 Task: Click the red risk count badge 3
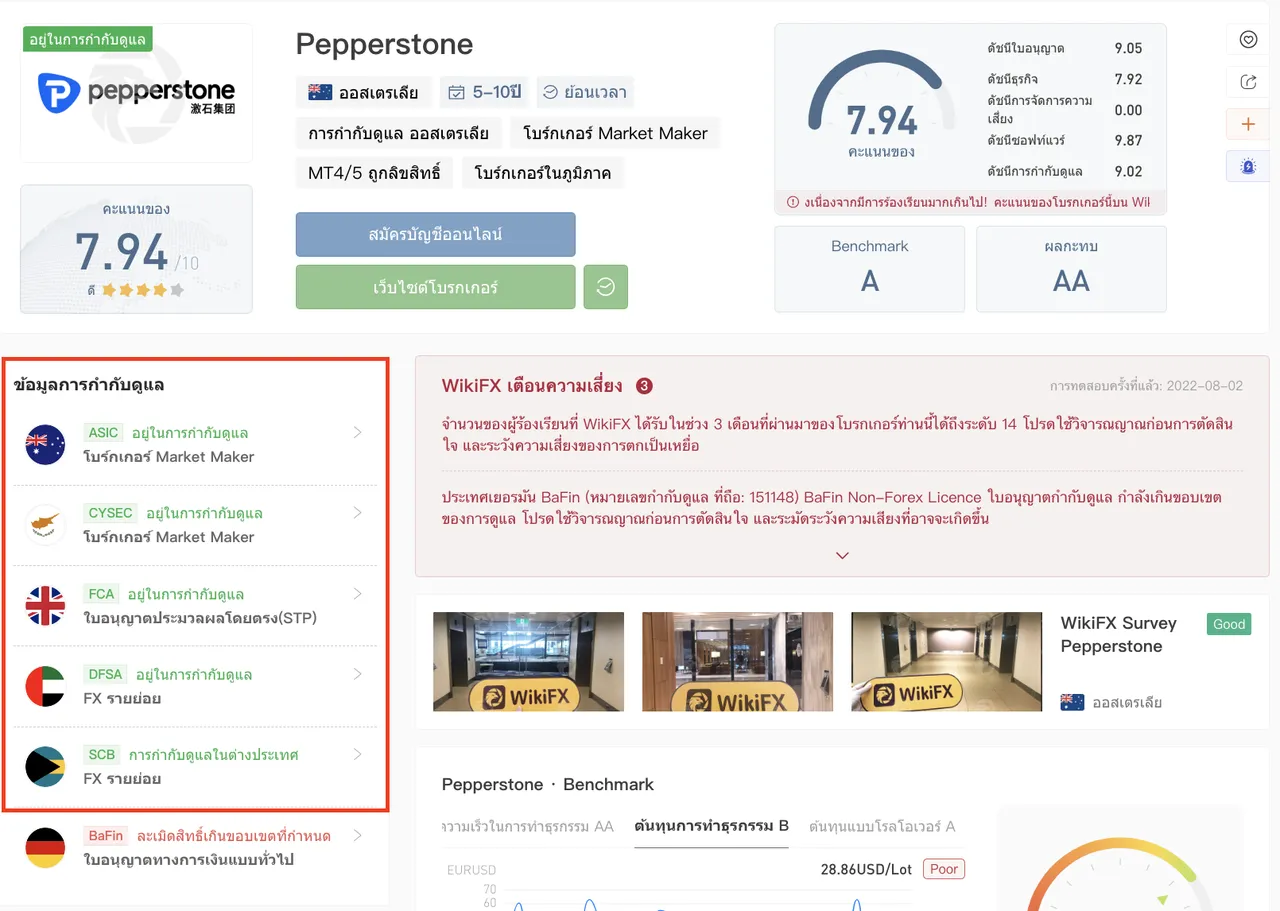(645, 386)
